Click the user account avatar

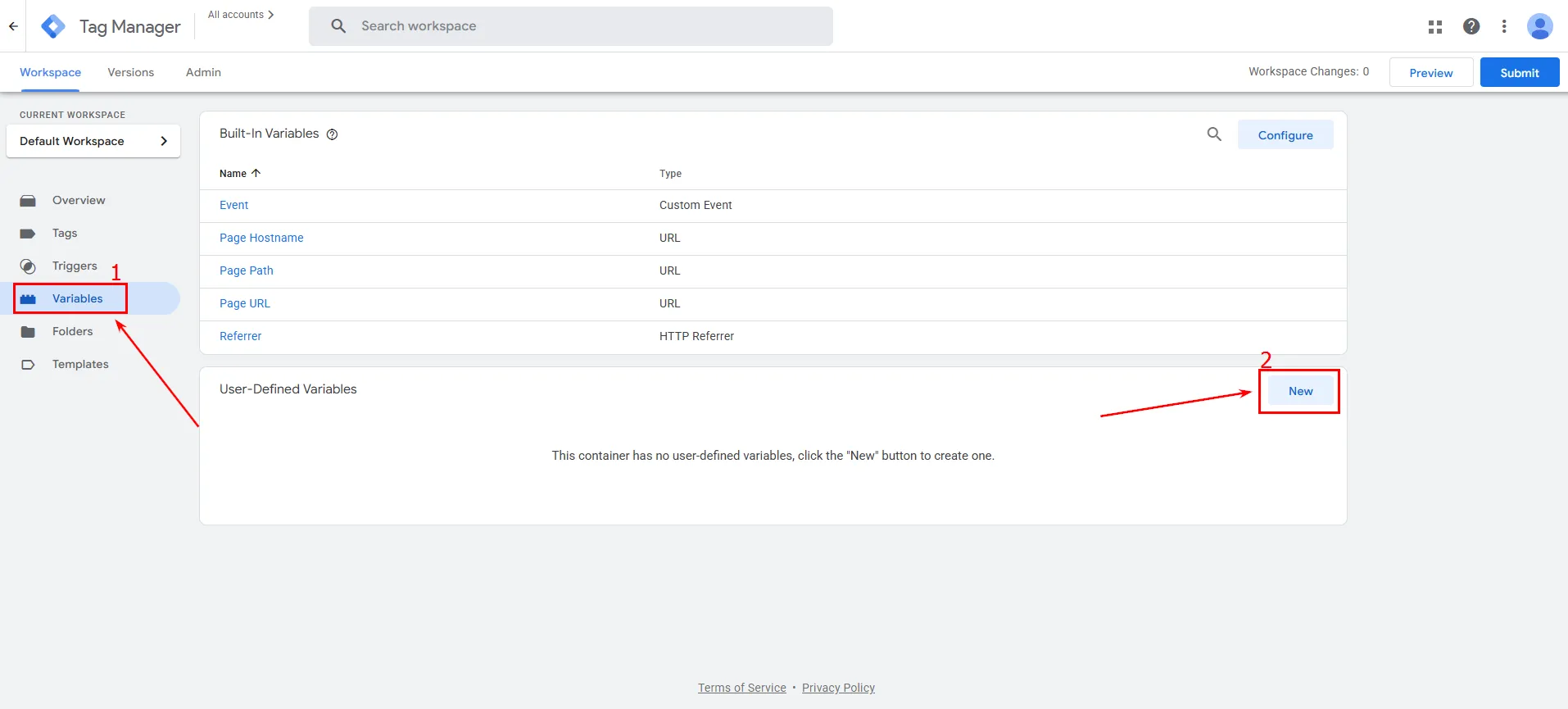click(x=1539, y=26)
